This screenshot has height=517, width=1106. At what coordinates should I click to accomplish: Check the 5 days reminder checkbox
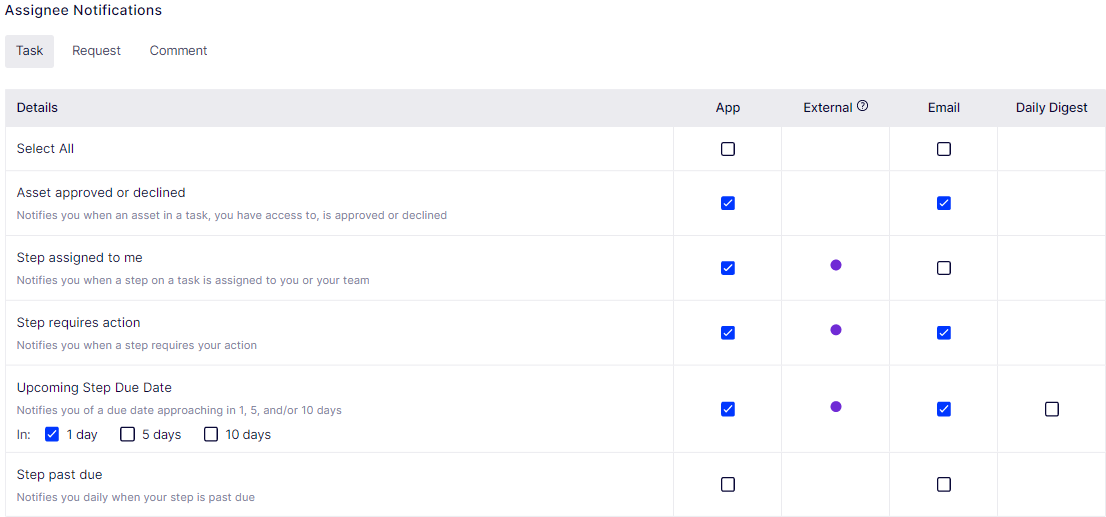[127, 434]
